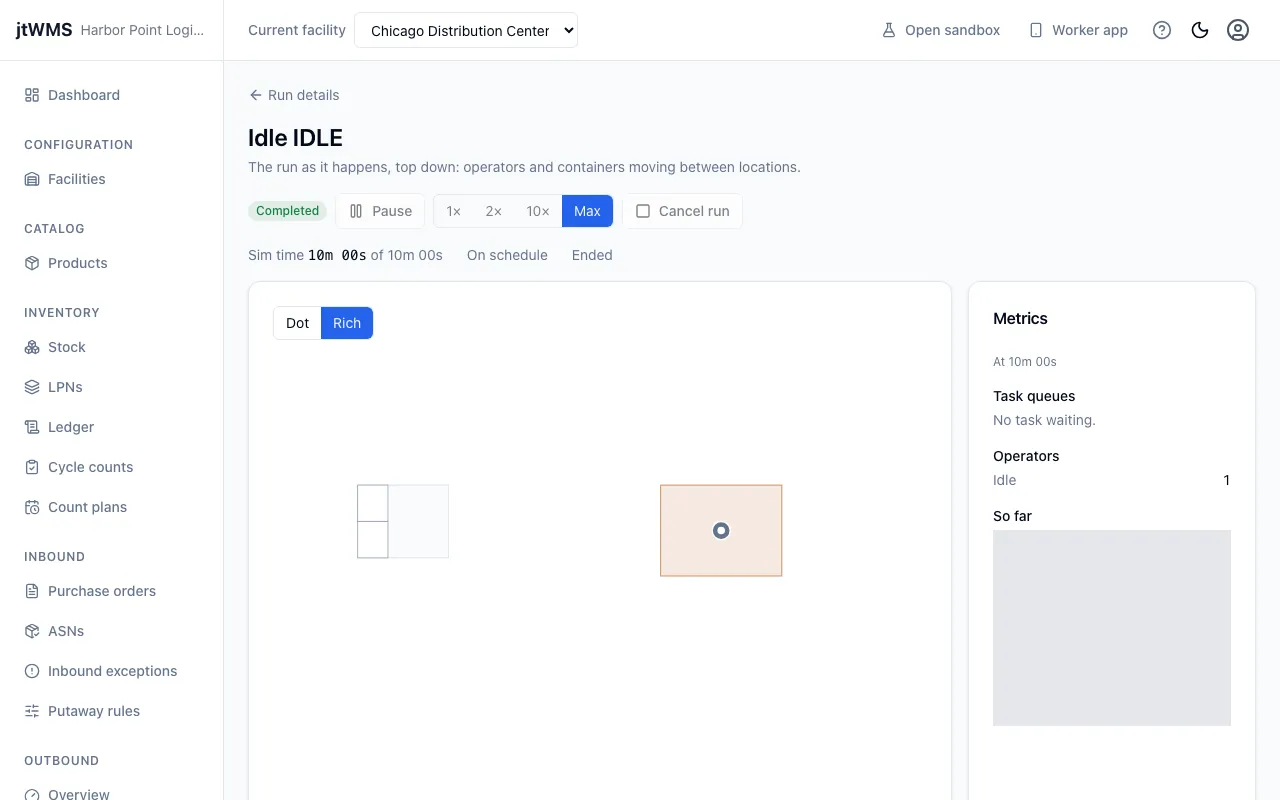Set simulation speed to 1×

(453, 211)
